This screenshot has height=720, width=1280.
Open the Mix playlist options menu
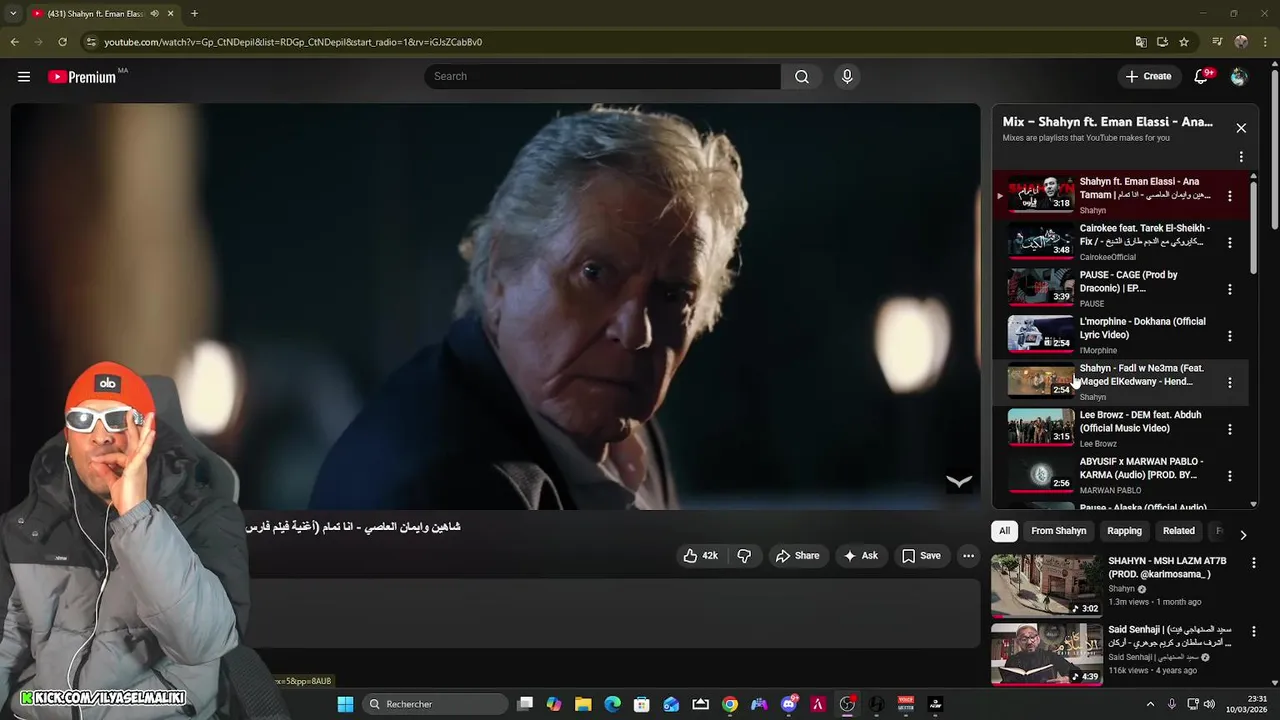click(x=1241, y=157)
